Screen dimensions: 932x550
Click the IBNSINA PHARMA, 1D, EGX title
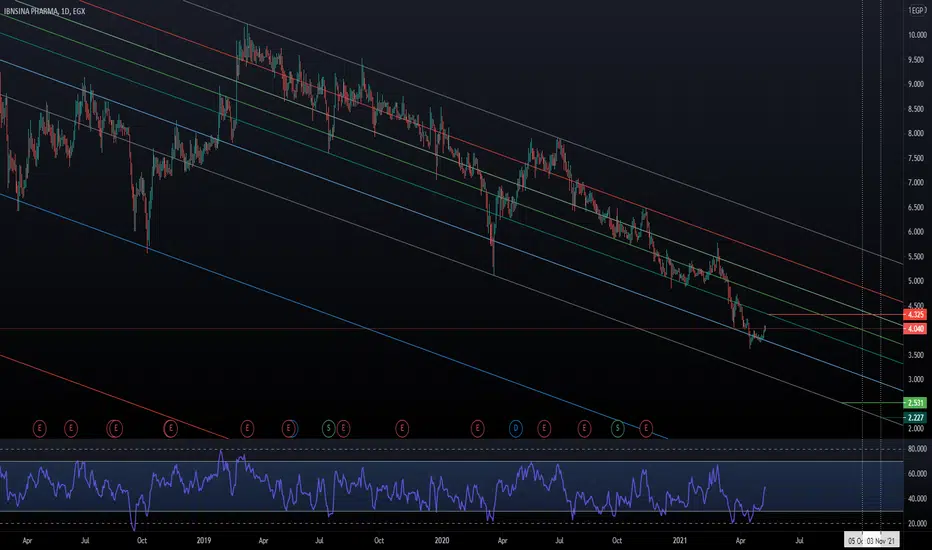click(x=45, y=11)
